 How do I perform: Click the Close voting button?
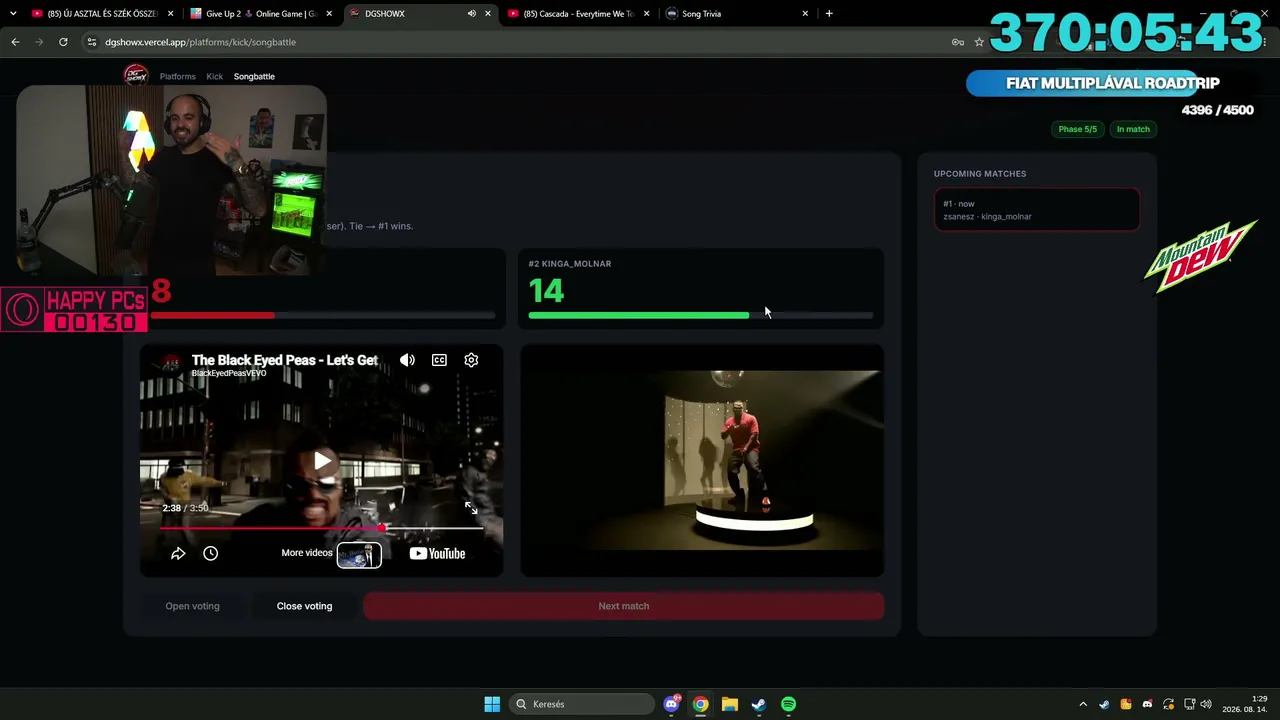pyautogui.click(x=304, y=606)
